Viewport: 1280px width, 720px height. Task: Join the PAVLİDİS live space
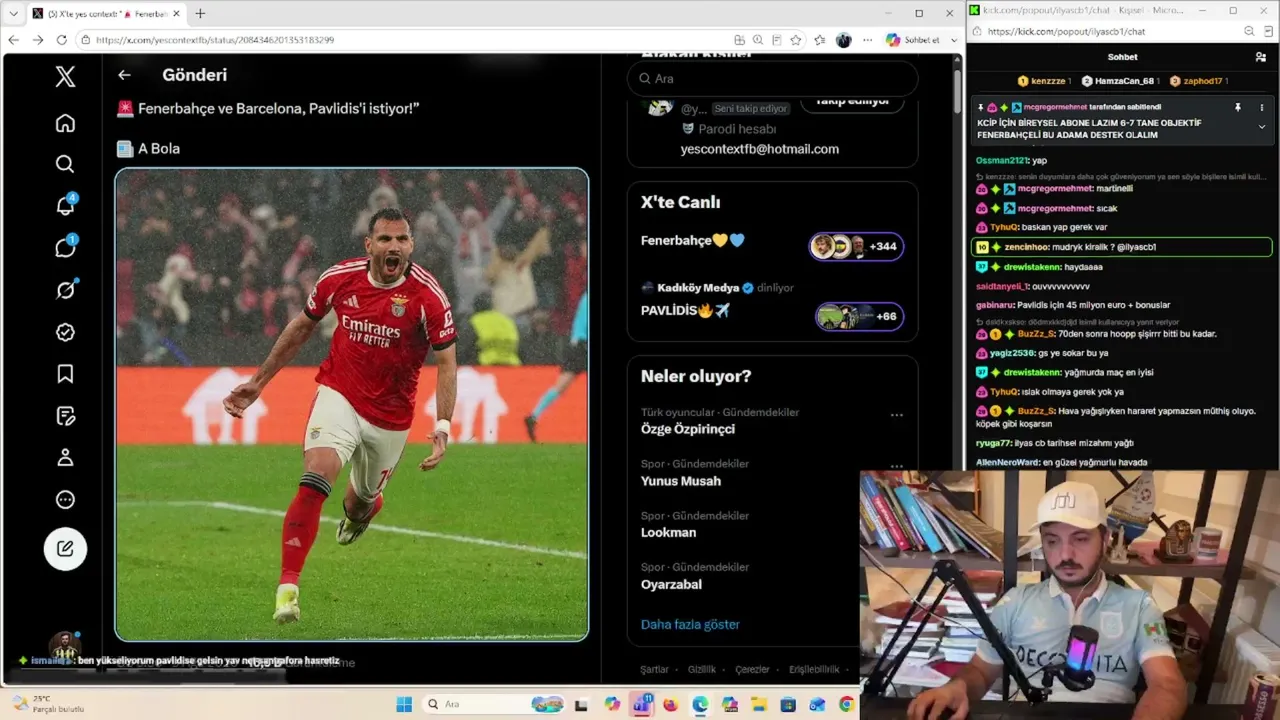click(686, 310)
